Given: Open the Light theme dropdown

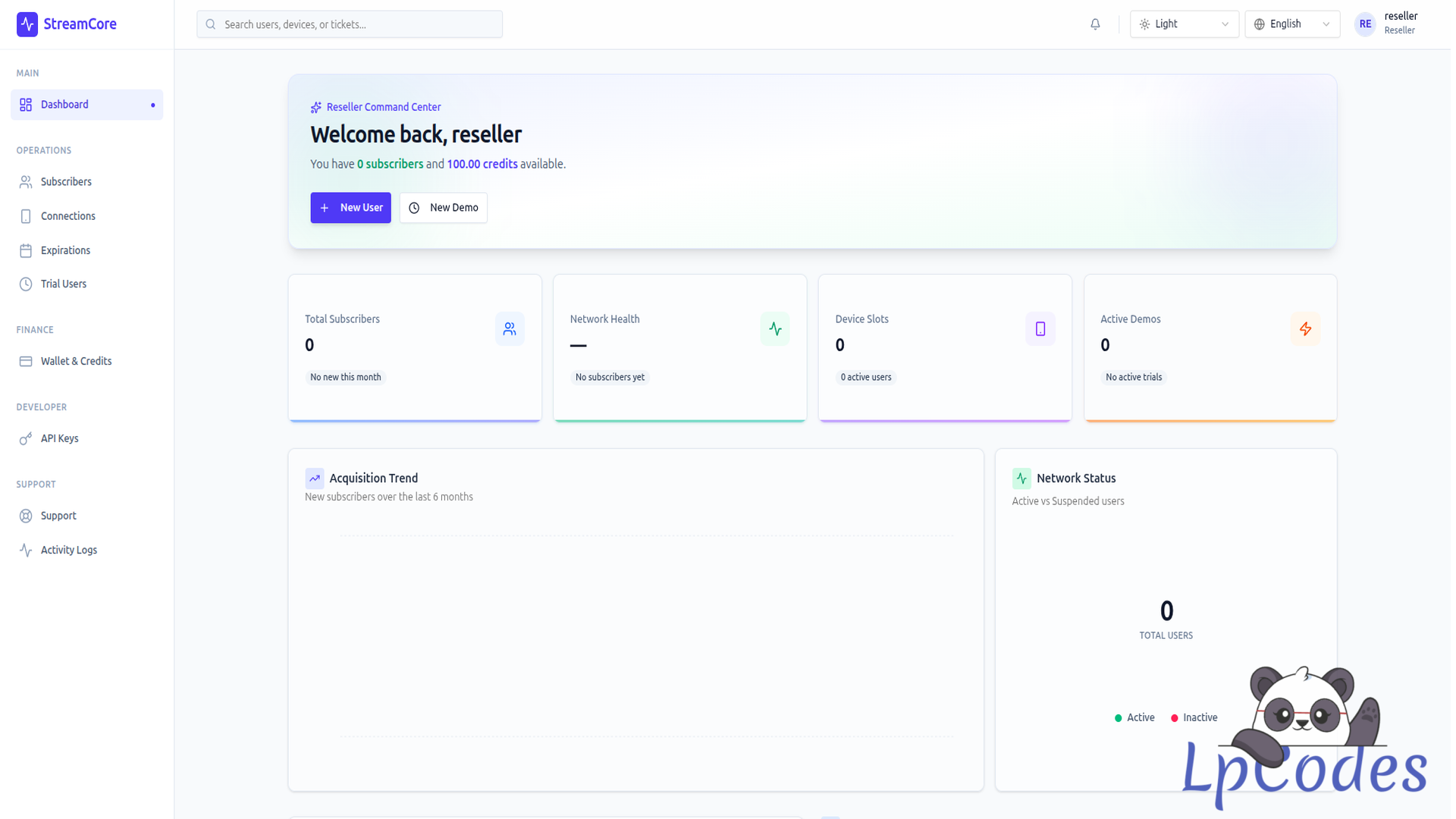Looking at the screenshot, I should pyautogui.click(x=1183, y=24).
